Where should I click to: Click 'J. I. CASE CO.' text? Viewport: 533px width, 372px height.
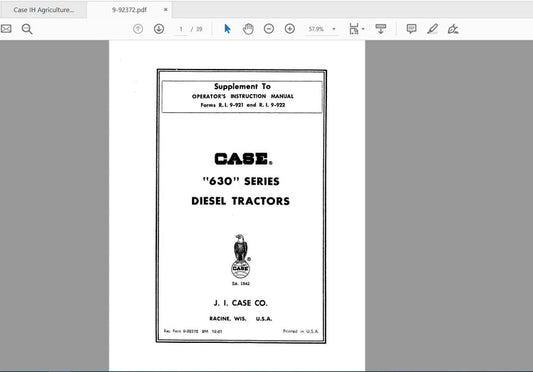[x=241, y=303]
